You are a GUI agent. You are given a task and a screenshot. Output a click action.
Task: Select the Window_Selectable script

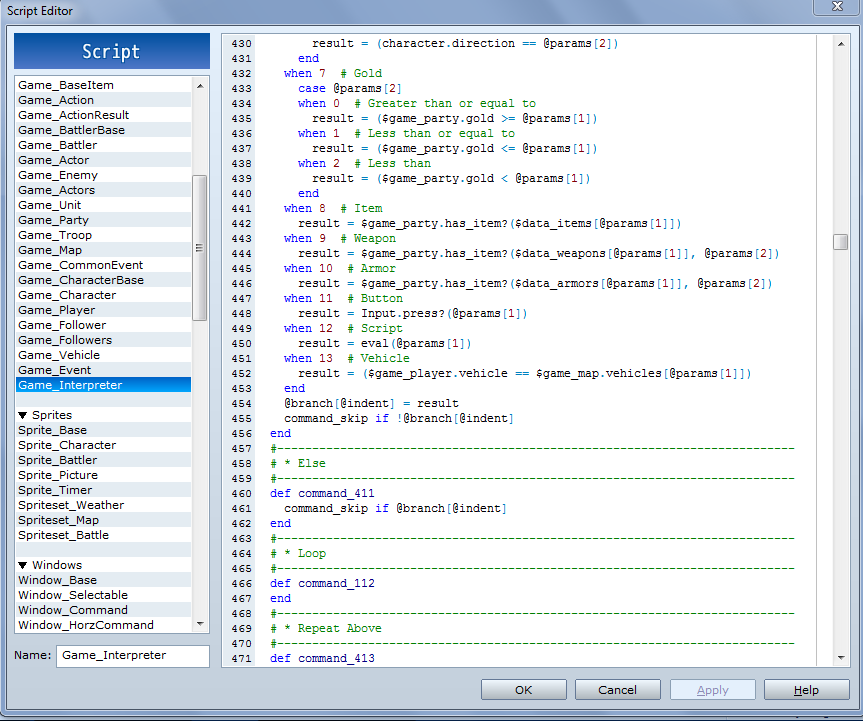pyautogui.click(x=73, y=595)
